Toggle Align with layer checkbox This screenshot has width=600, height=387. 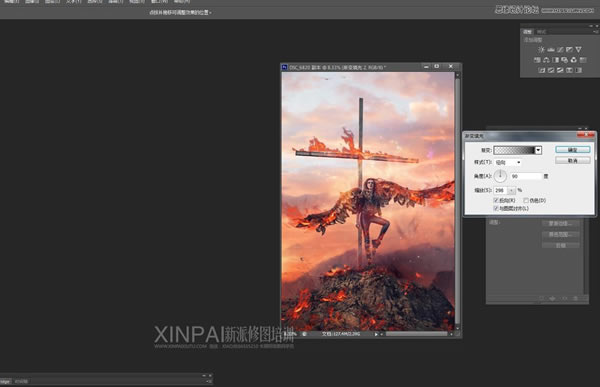click(x=496, y=208)
